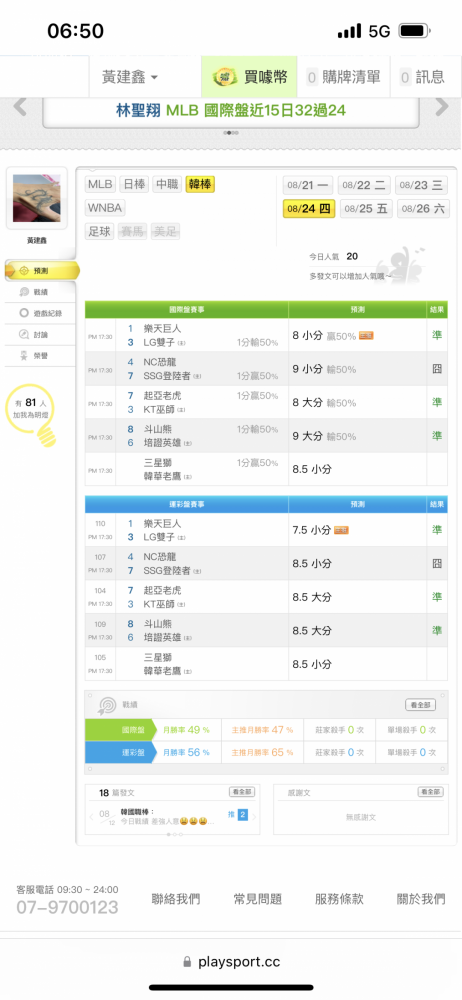This screenshot has width=462, height=1000.
Task: Click the user profile avatar thumbnail
Action: pos(37,198)
